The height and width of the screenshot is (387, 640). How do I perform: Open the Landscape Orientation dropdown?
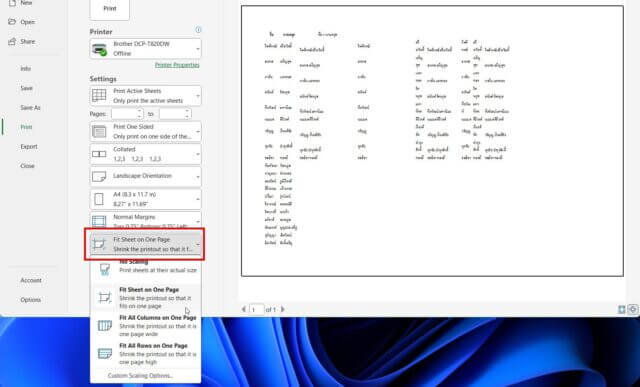[145, 176]
